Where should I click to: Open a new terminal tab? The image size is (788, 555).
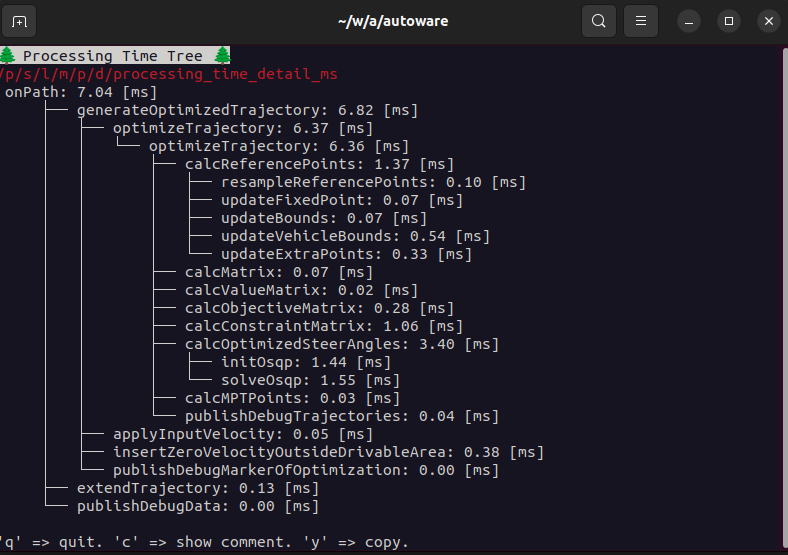click(x=19, y=21)
